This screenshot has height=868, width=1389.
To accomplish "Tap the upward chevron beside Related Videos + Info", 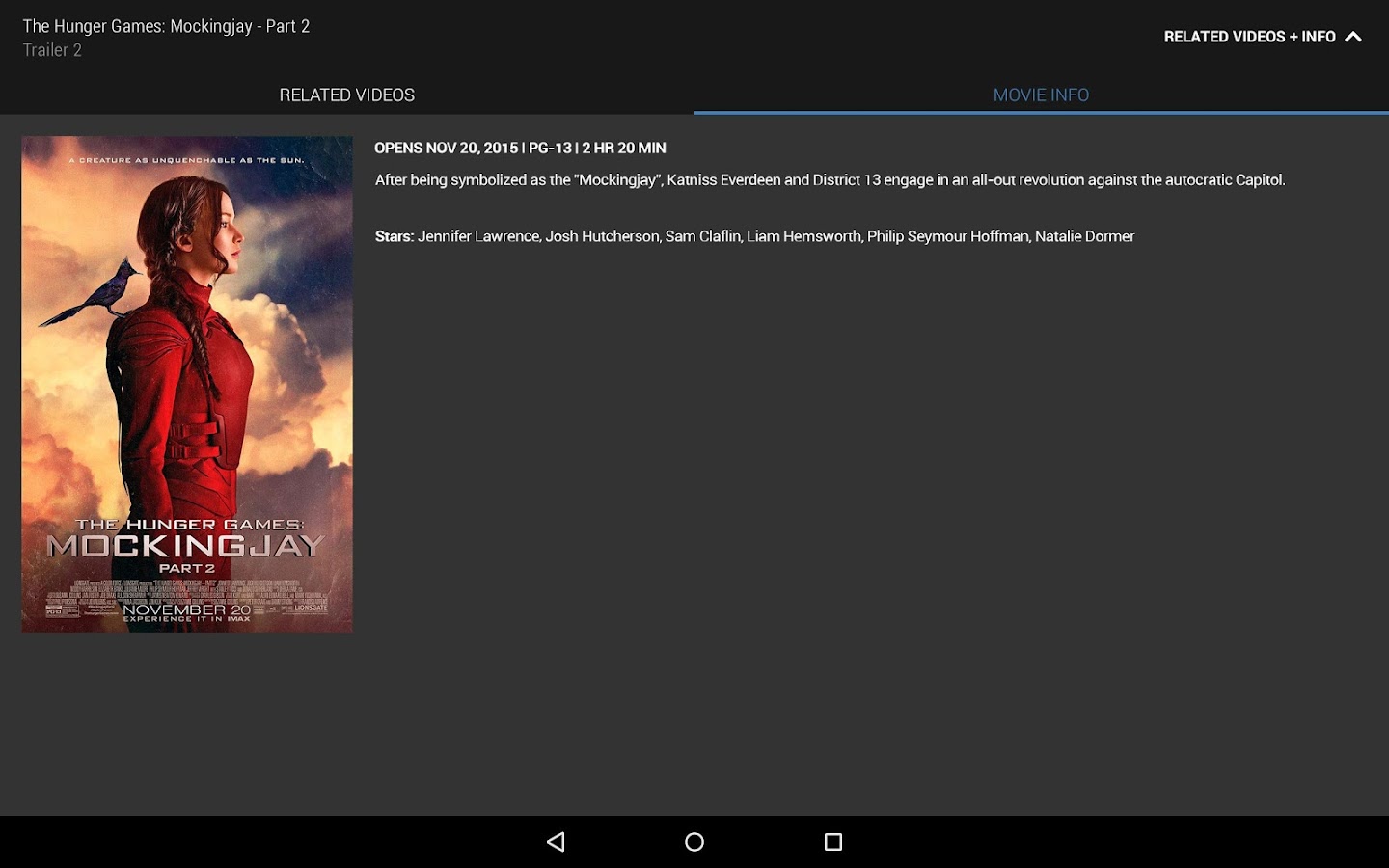I will 1353,37.
